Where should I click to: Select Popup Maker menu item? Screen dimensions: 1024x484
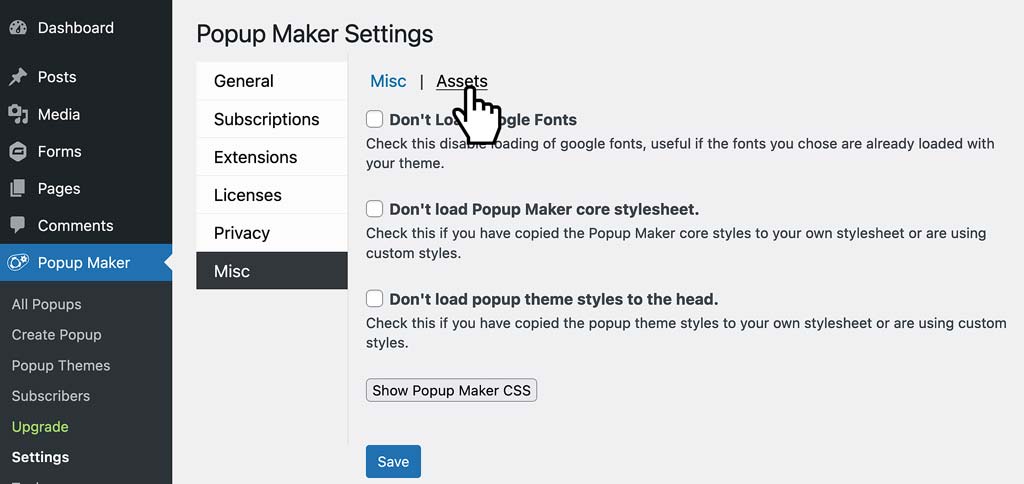coord(86,263)
